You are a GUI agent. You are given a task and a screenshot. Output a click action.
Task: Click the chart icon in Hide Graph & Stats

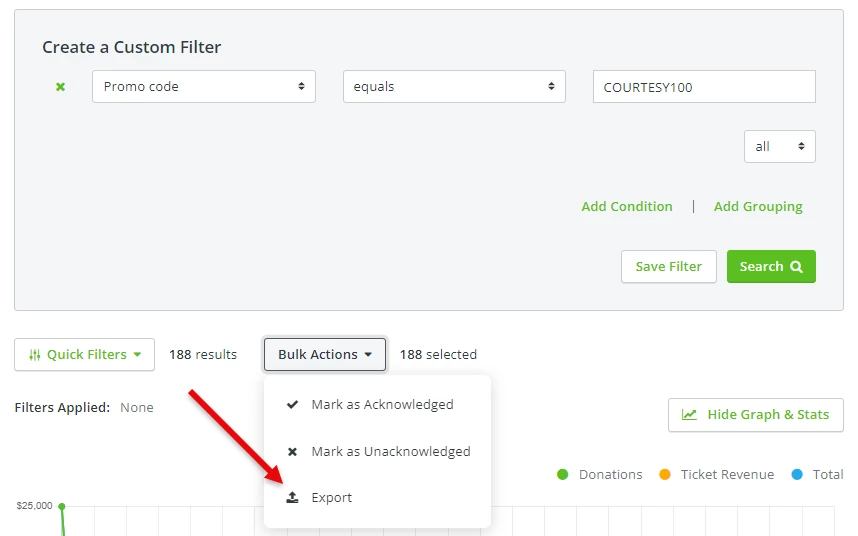[x=689, y=415]
